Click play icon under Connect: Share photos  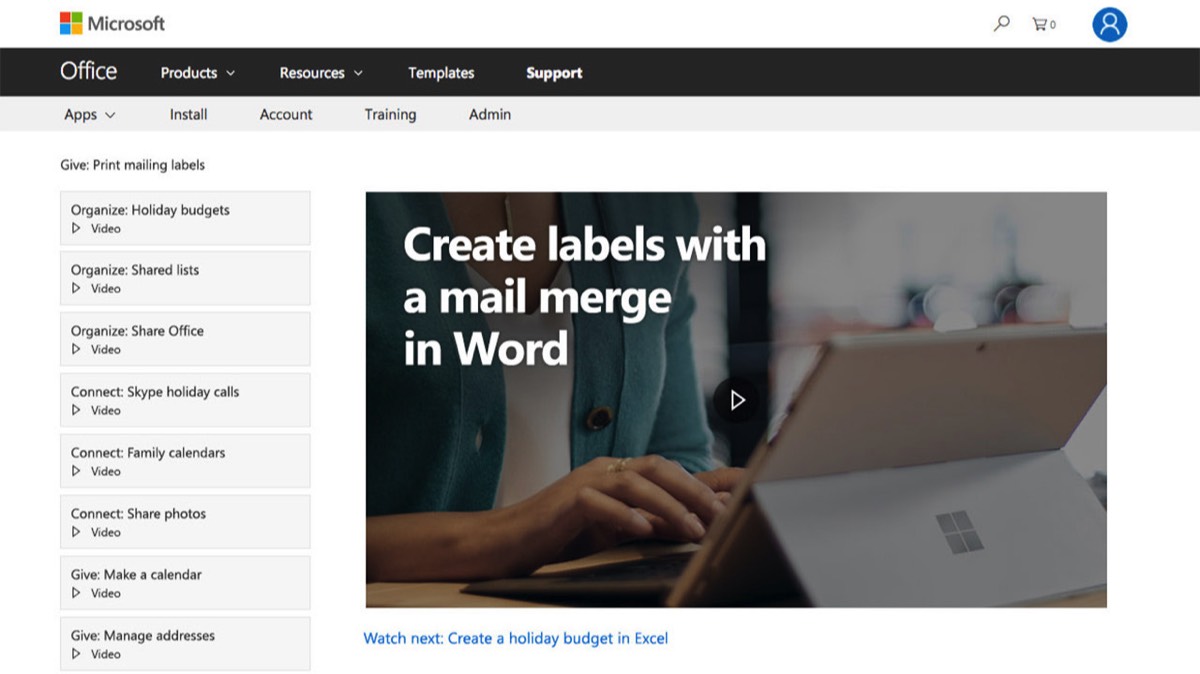point(76,533)
